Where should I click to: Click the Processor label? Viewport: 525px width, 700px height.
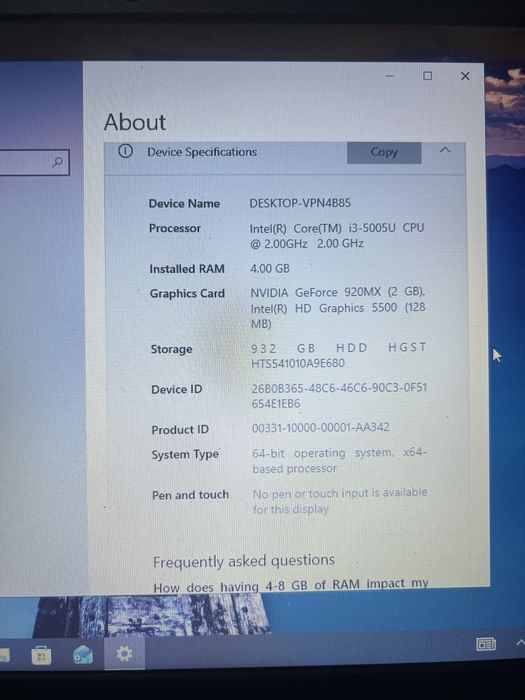point(175,228)
